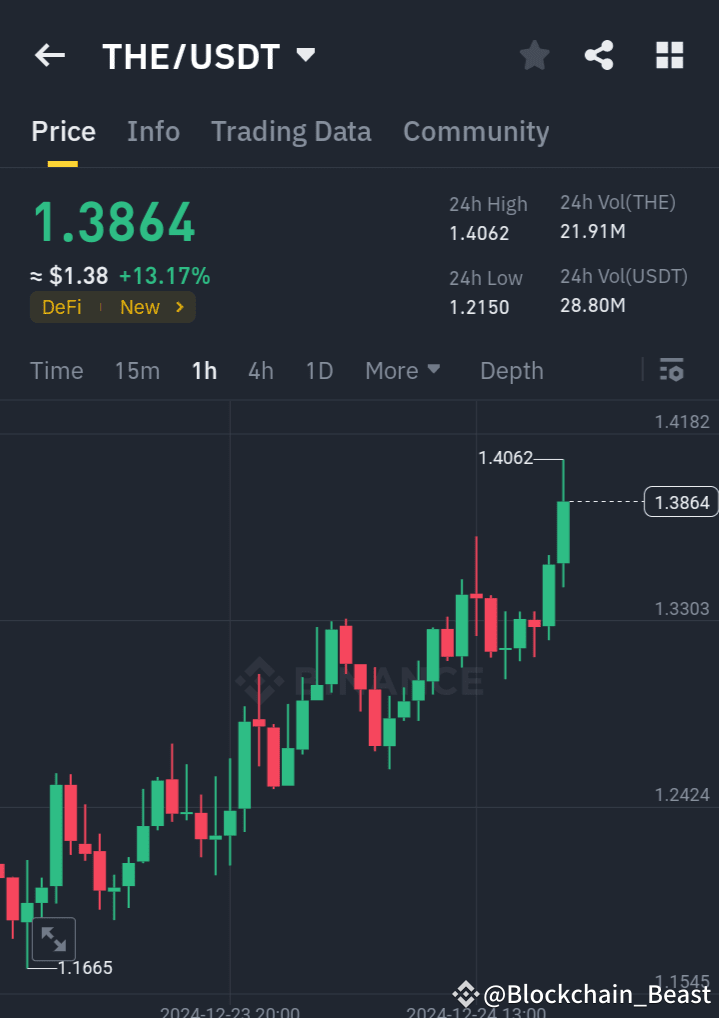This screenshot has height=1018, width=719.
Task: Tap the back arrow to exit chart
Action: (49, 55)
